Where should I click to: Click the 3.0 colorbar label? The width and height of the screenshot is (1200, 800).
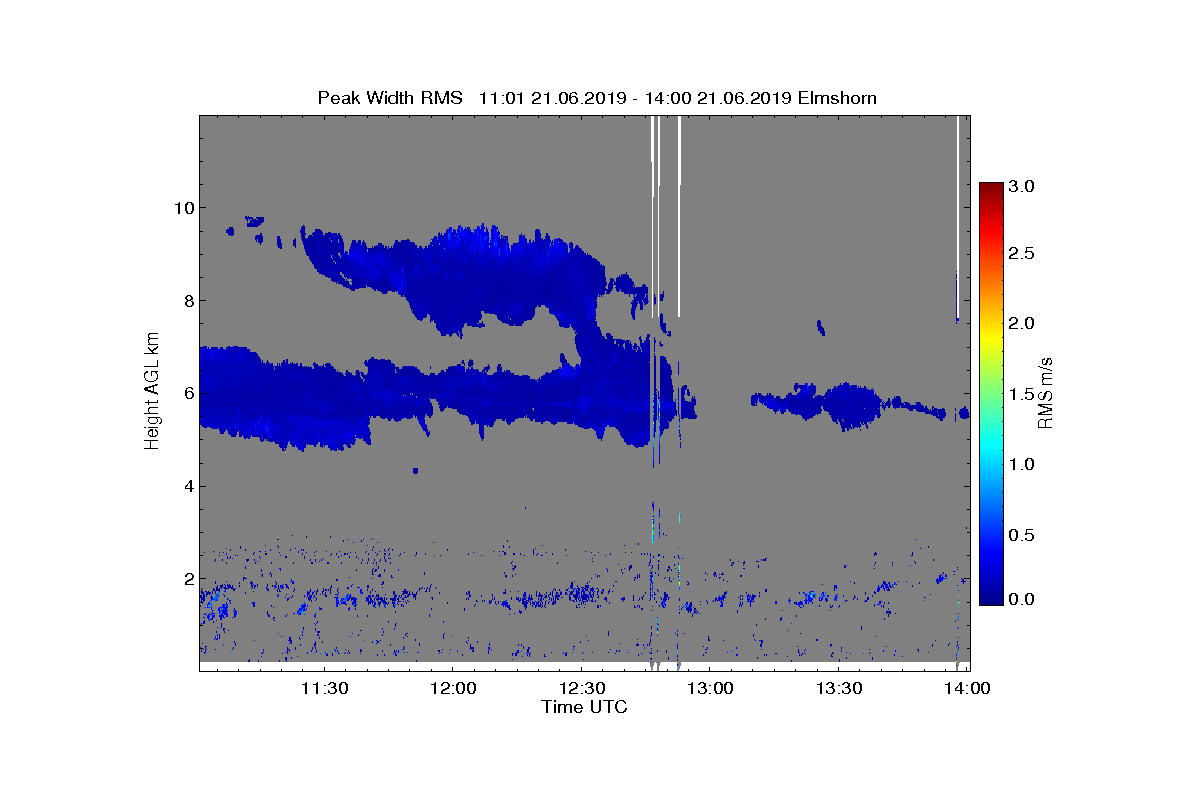tap(1022, 186)
